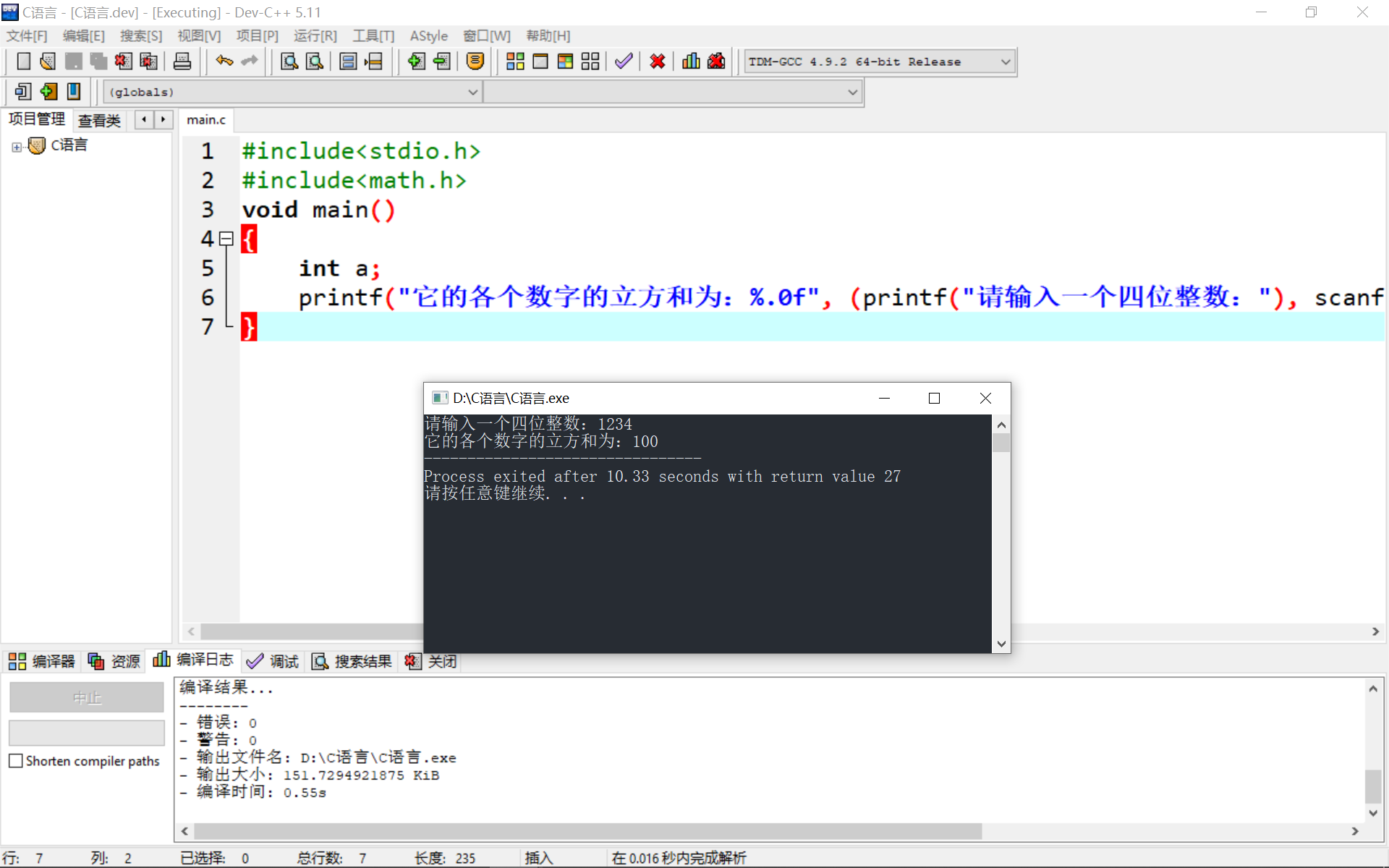The height and width of the screenshot is (868, 1389).
Task: Expand the C语言 project tree node
Action: coord(17,147)
